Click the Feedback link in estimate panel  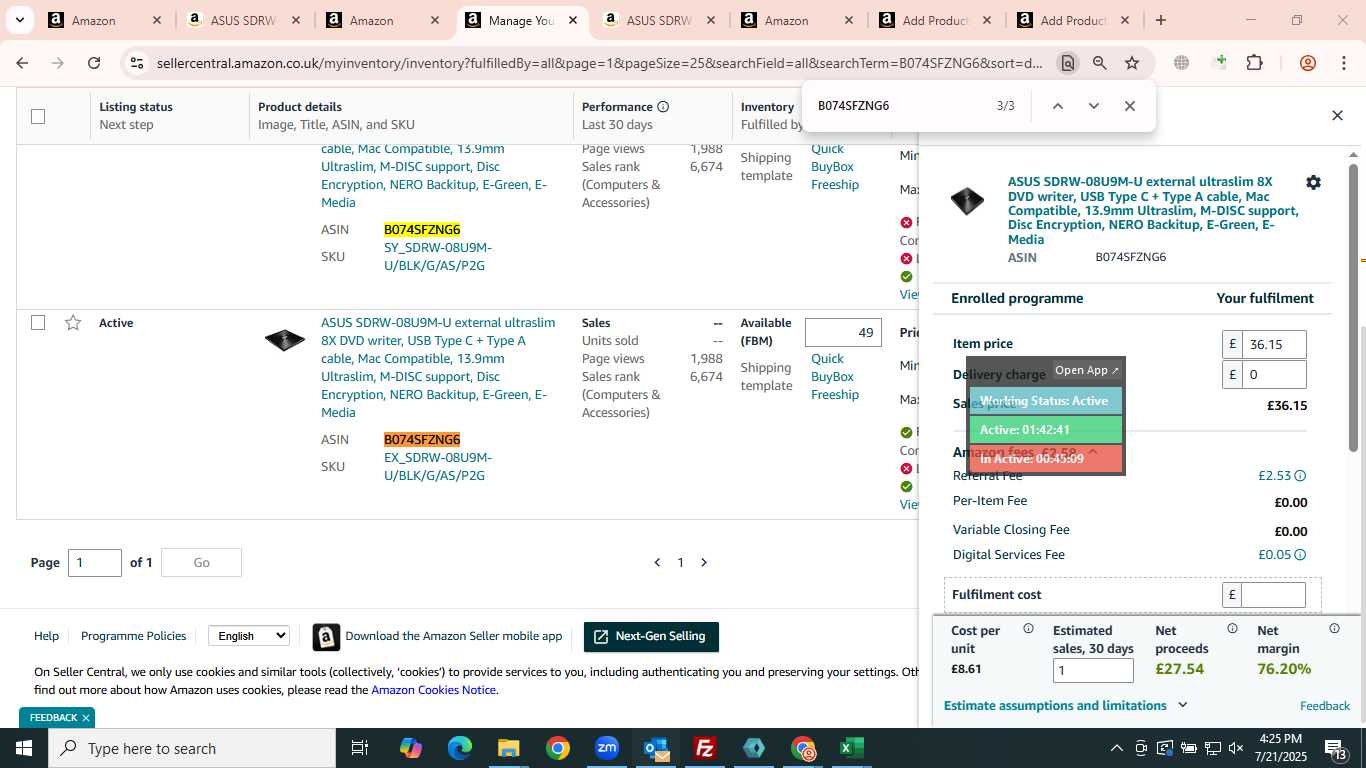1325,706
